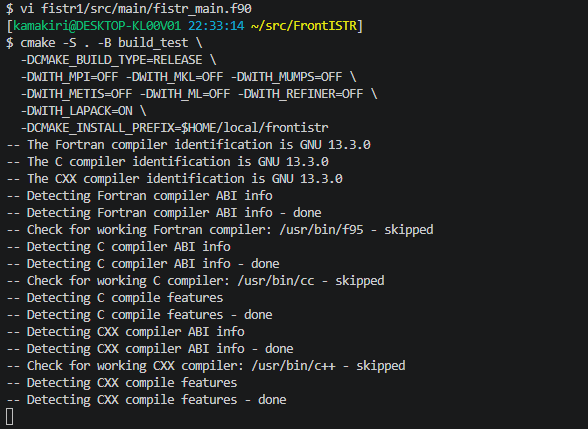Viewport: 588px width, 429px height.
Task: Click the -DWITH_LAPACK=ON flag
Action: click(76, 111)
